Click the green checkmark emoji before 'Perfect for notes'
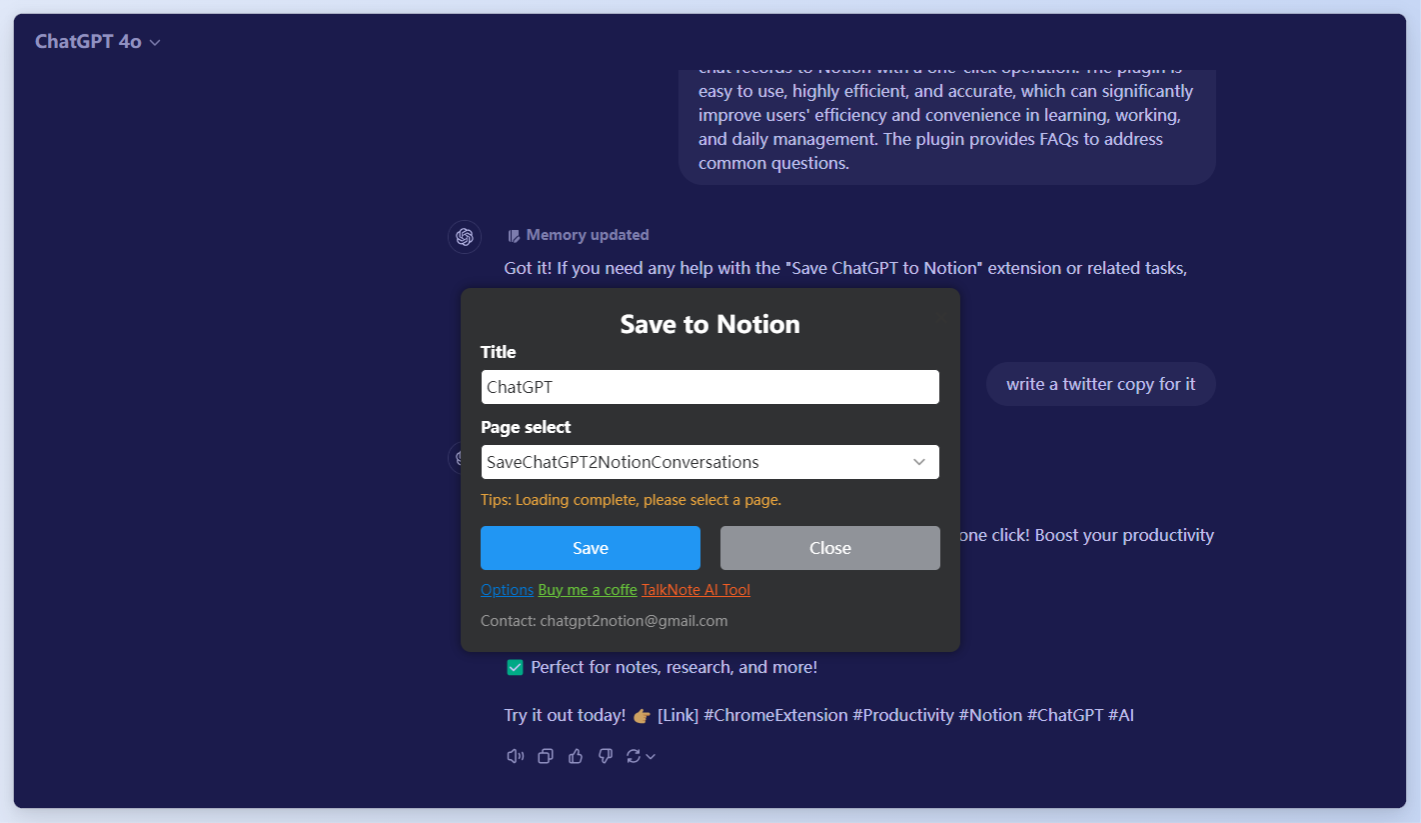This screenshot has height=823, width=1421. pyautogui.click(x=515, y=667)
